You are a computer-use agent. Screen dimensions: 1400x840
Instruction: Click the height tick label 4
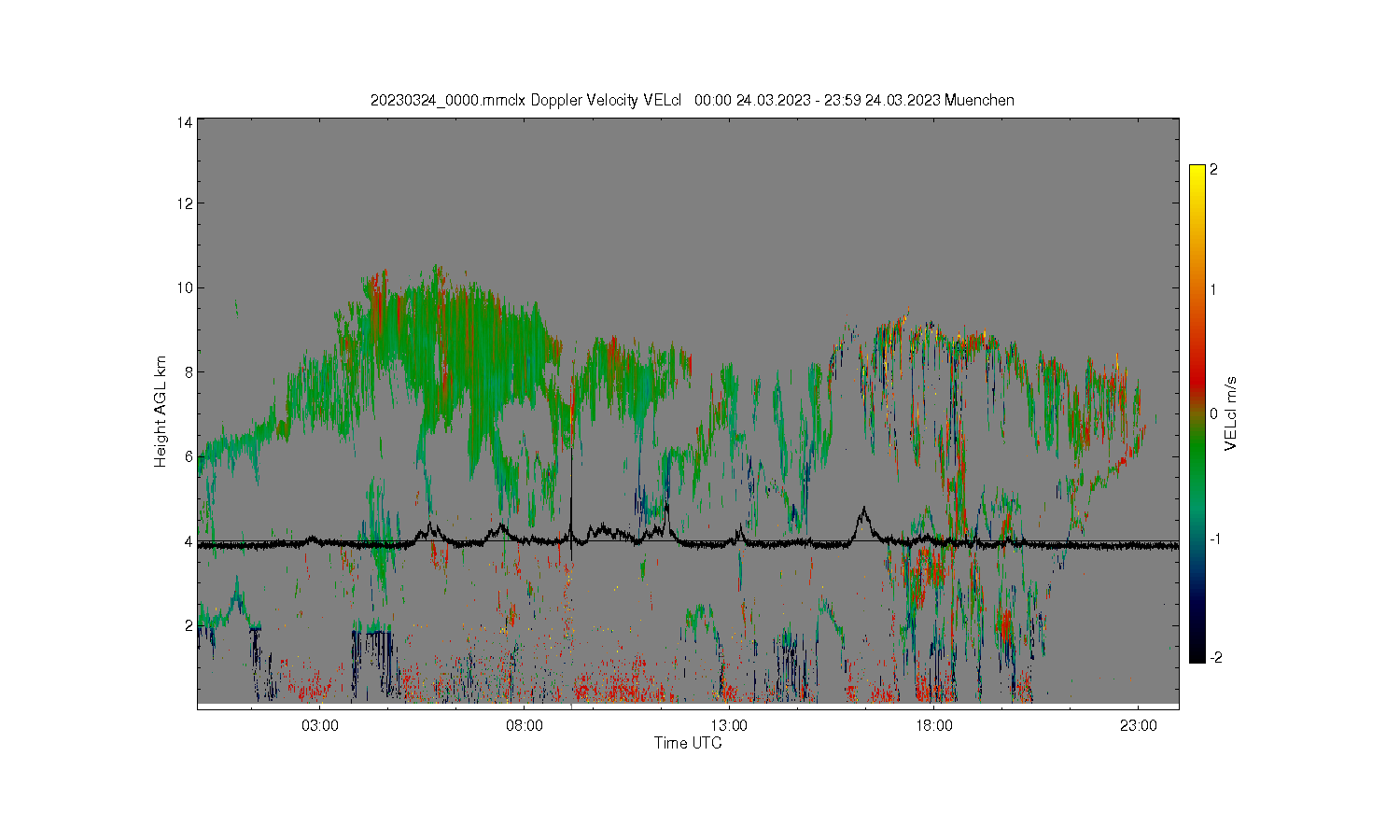coord(189,541)
